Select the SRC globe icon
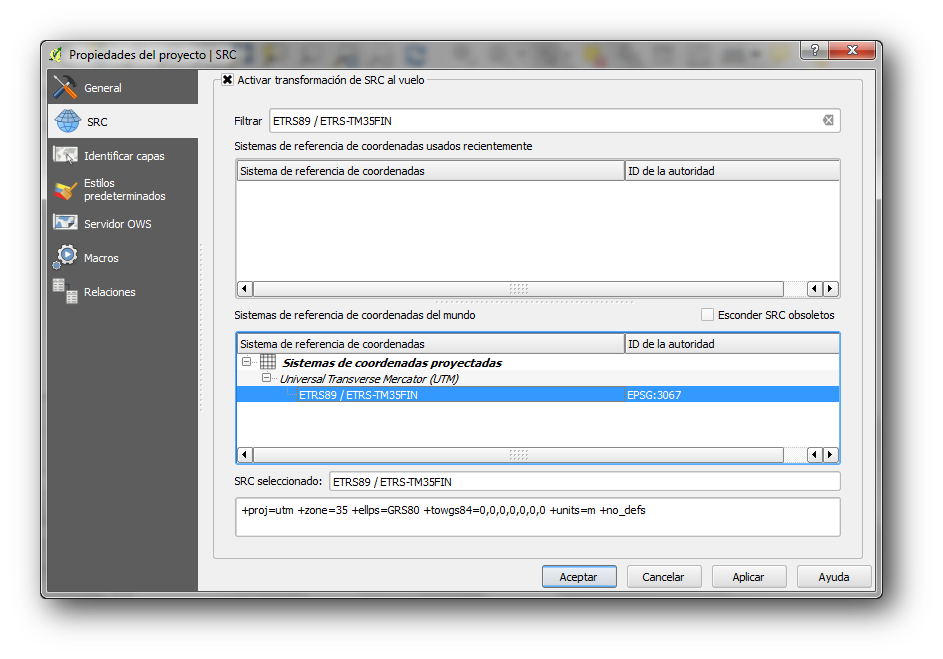 [x=67, y=121]
